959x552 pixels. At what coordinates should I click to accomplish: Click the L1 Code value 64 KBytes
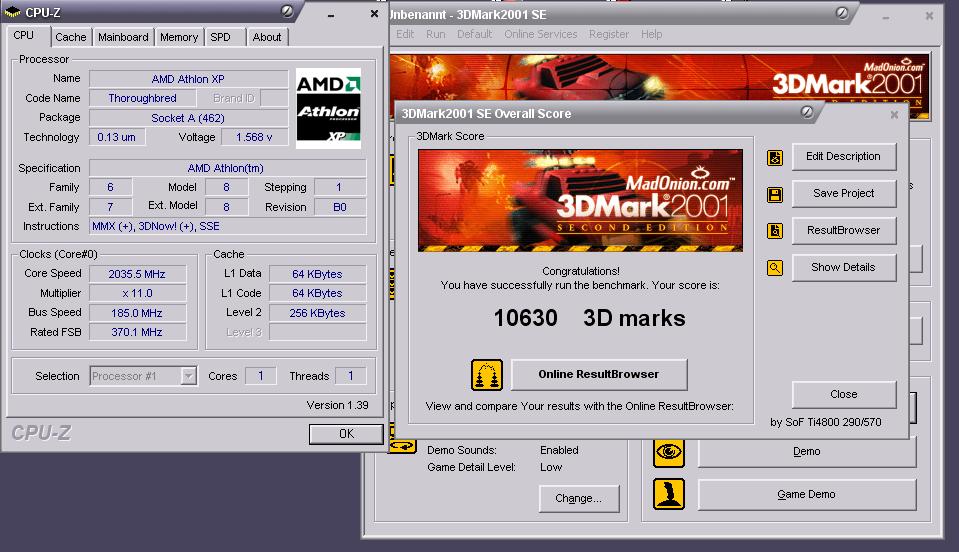pyautogui.click(x=317, y=293)
